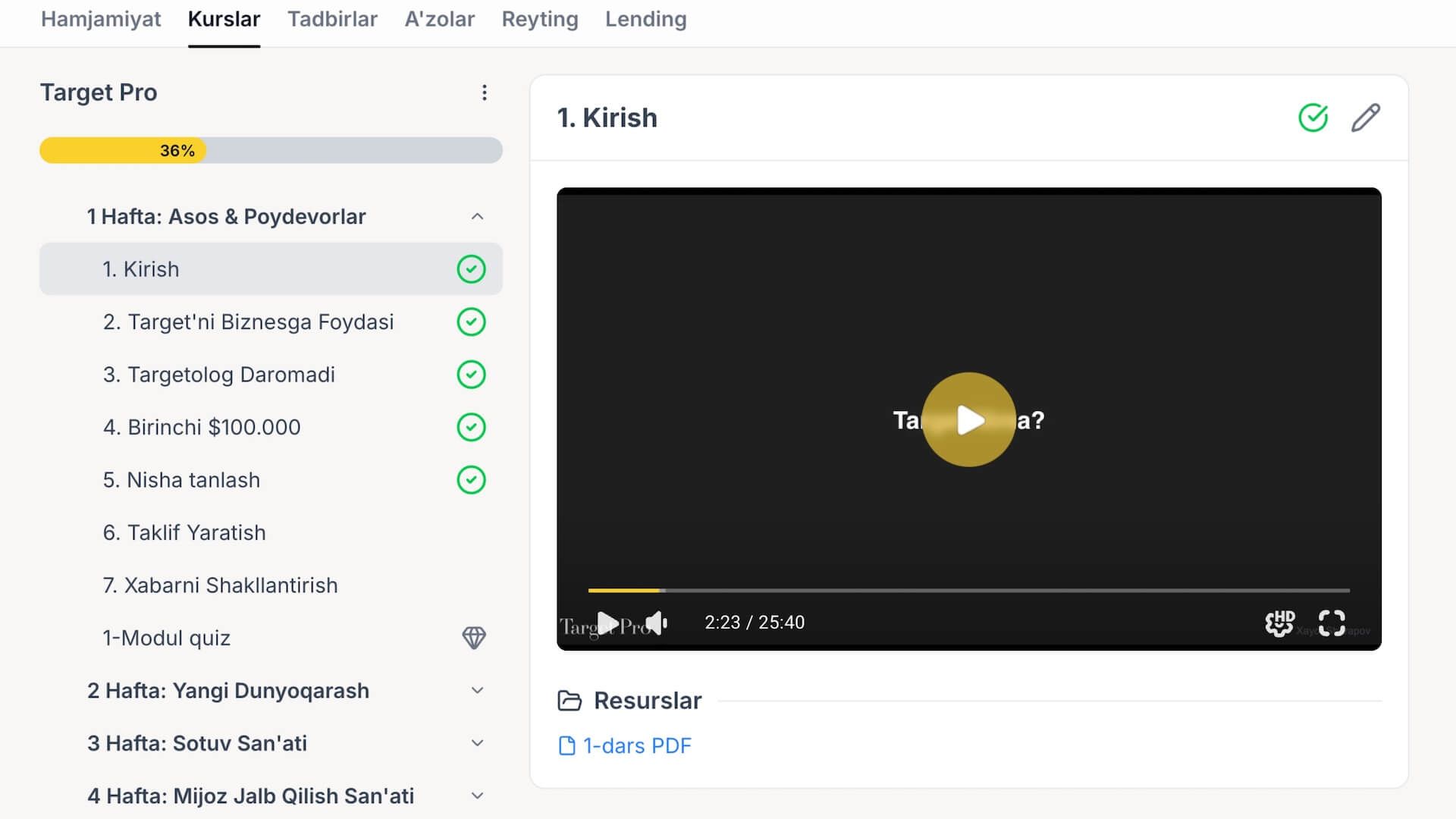The height and width of the screenshot is (819, 1456).
Task: Open lesson 6. Taklif Yaratish
Action: (184, 533)
